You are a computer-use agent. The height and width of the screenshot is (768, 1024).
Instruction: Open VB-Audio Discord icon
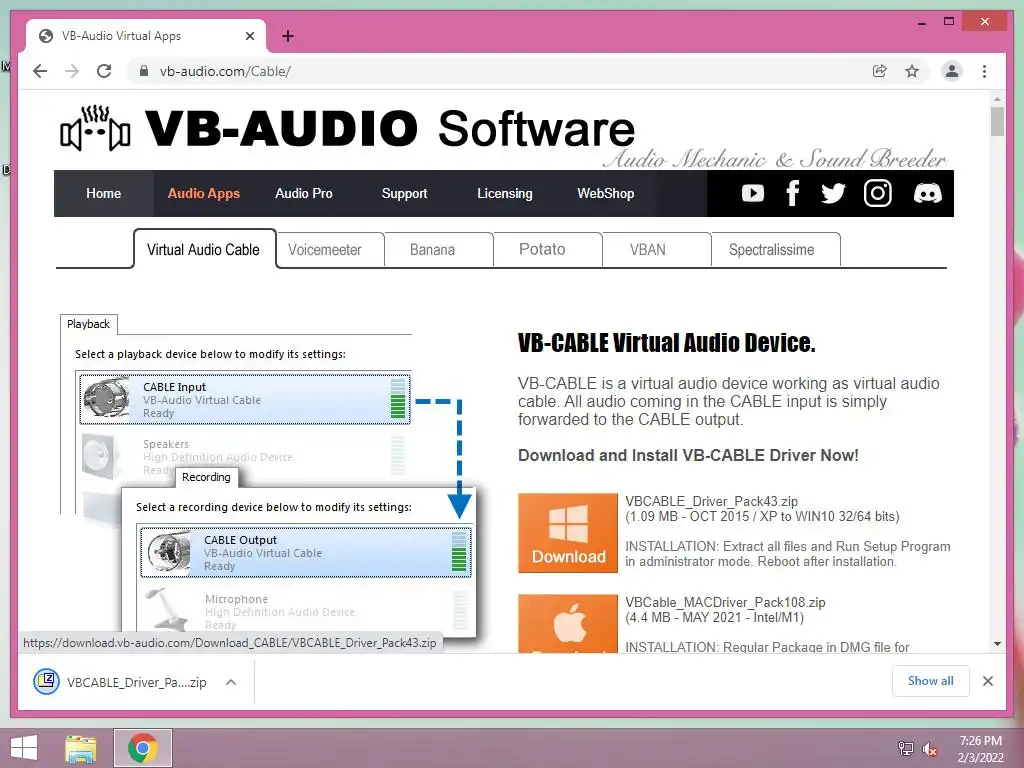tap(927, 193)
